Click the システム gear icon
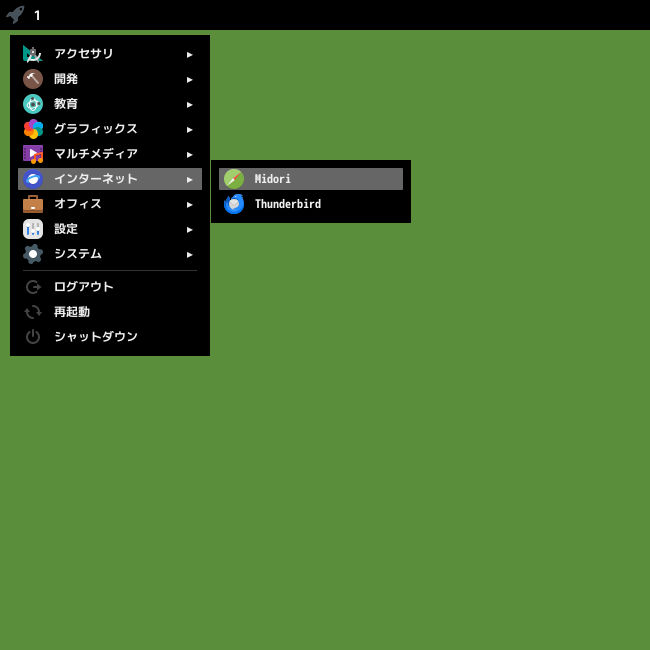Viewport: 650px width, 650px height. [x=33, y=254]
